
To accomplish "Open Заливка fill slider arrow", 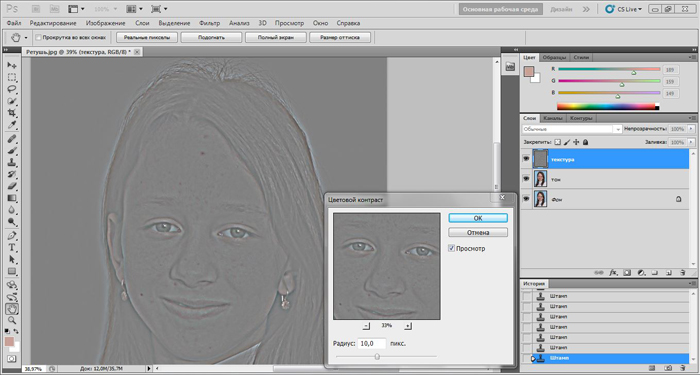I will [692, 142].
